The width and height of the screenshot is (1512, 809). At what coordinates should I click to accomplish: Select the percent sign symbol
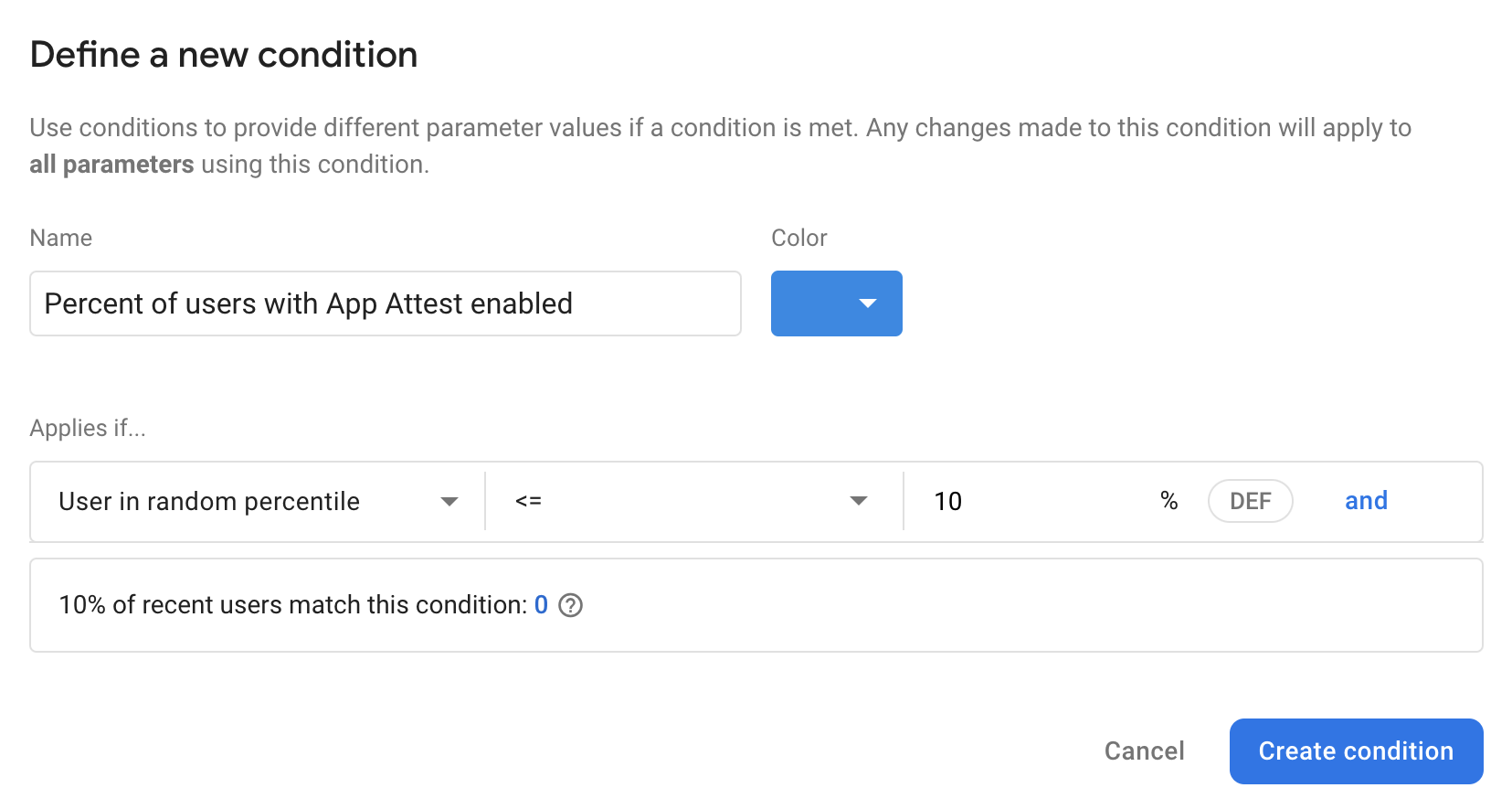(x=1168, y=501)
